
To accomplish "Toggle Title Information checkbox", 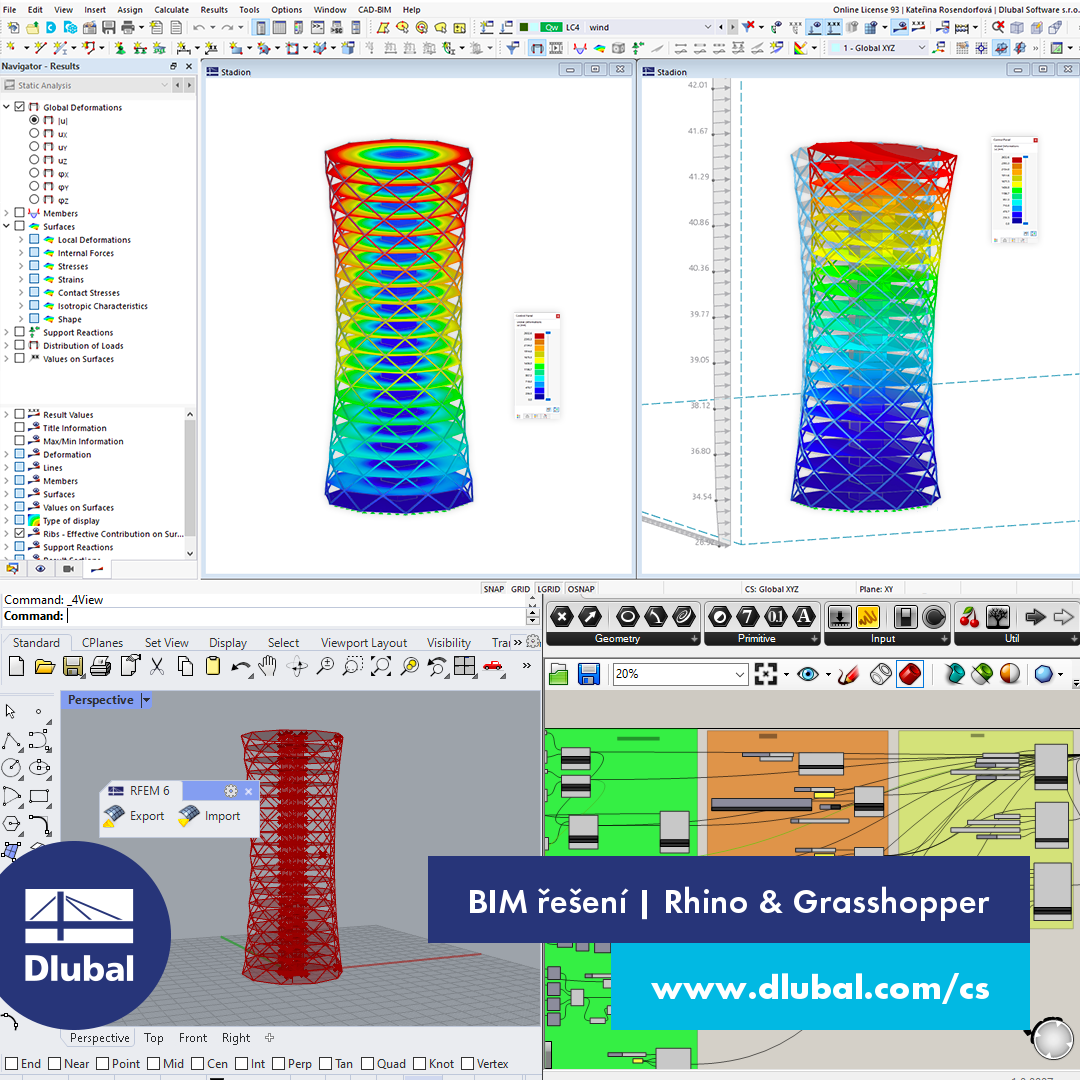I will tap(19, 428).
